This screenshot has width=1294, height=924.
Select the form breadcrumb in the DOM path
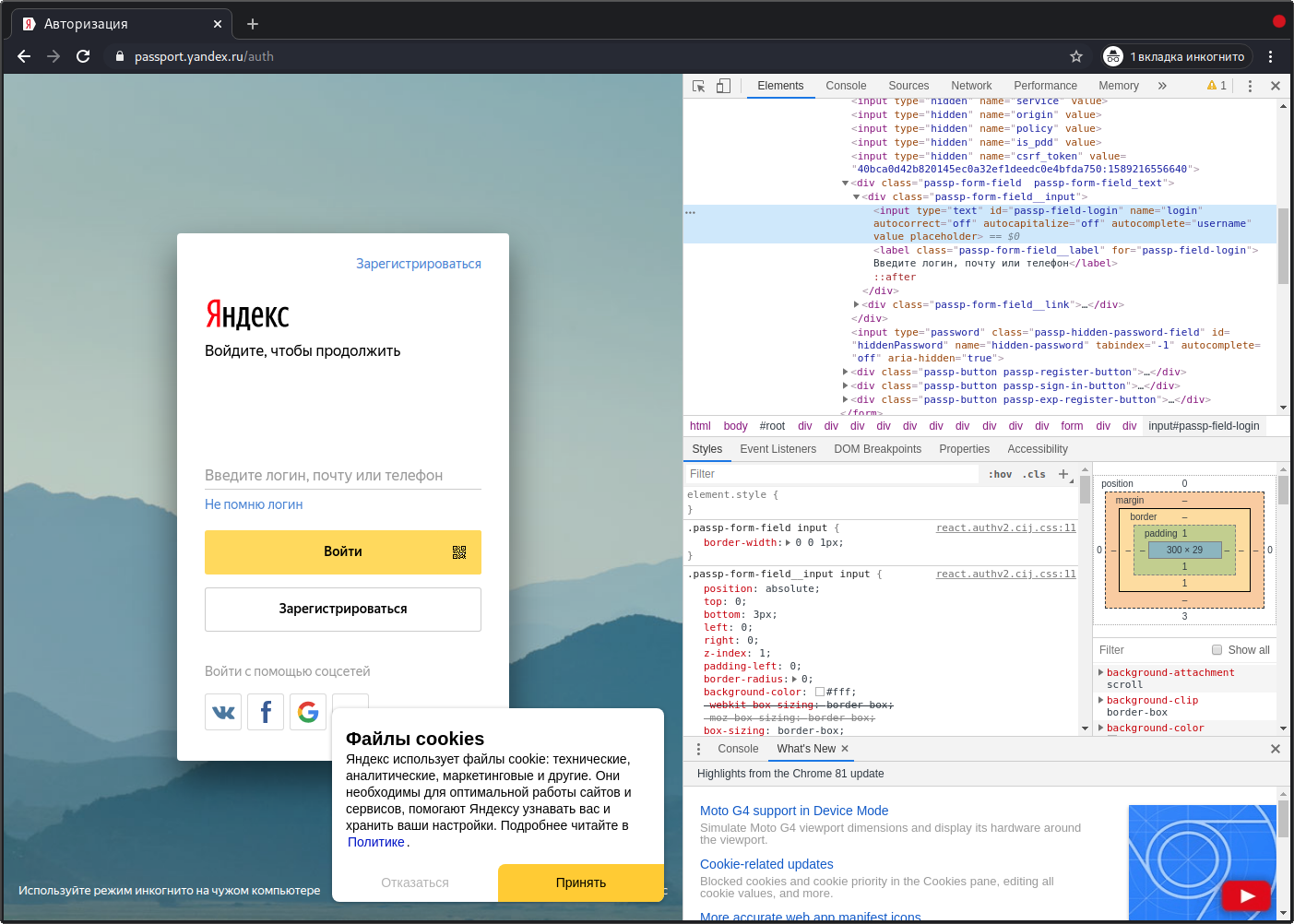[x=1072, y=426]
